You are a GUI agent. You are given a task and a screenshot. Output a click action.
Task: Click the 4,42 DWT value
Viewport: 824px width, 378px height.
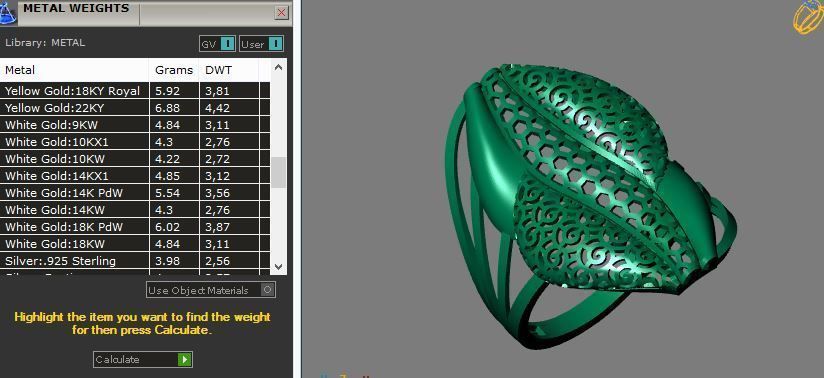point(218,108)
